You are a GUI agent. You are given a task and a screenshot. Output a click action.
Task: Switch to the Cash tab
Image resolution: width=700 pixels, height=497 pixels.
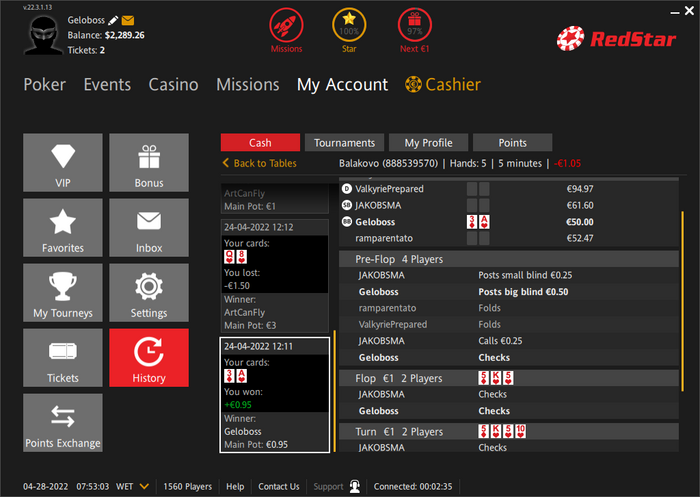260,142
